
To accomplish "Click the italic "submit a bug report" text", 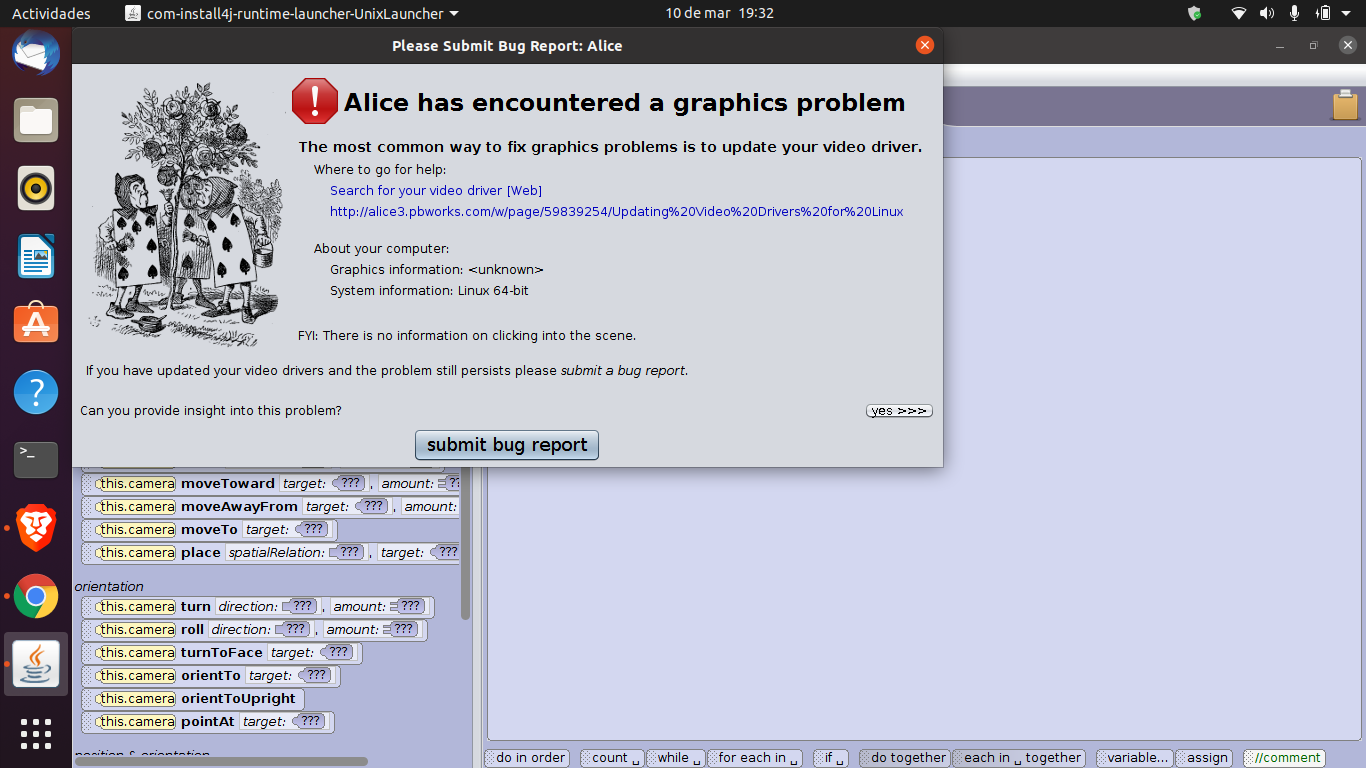I will coord(623,370).
